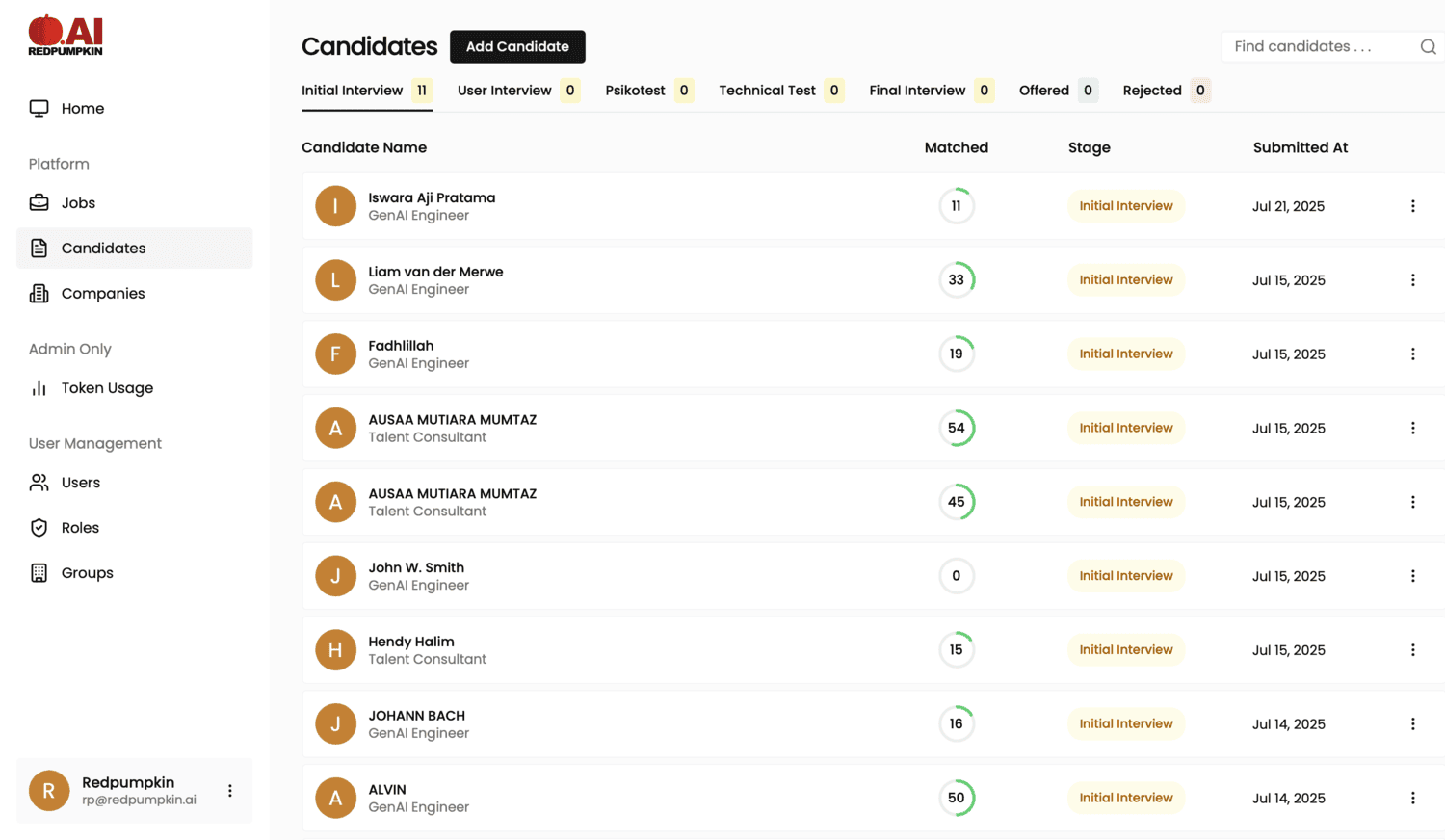Click the Companies building icon
Screen dimensions: 1445x840
(x=39, y=293)
